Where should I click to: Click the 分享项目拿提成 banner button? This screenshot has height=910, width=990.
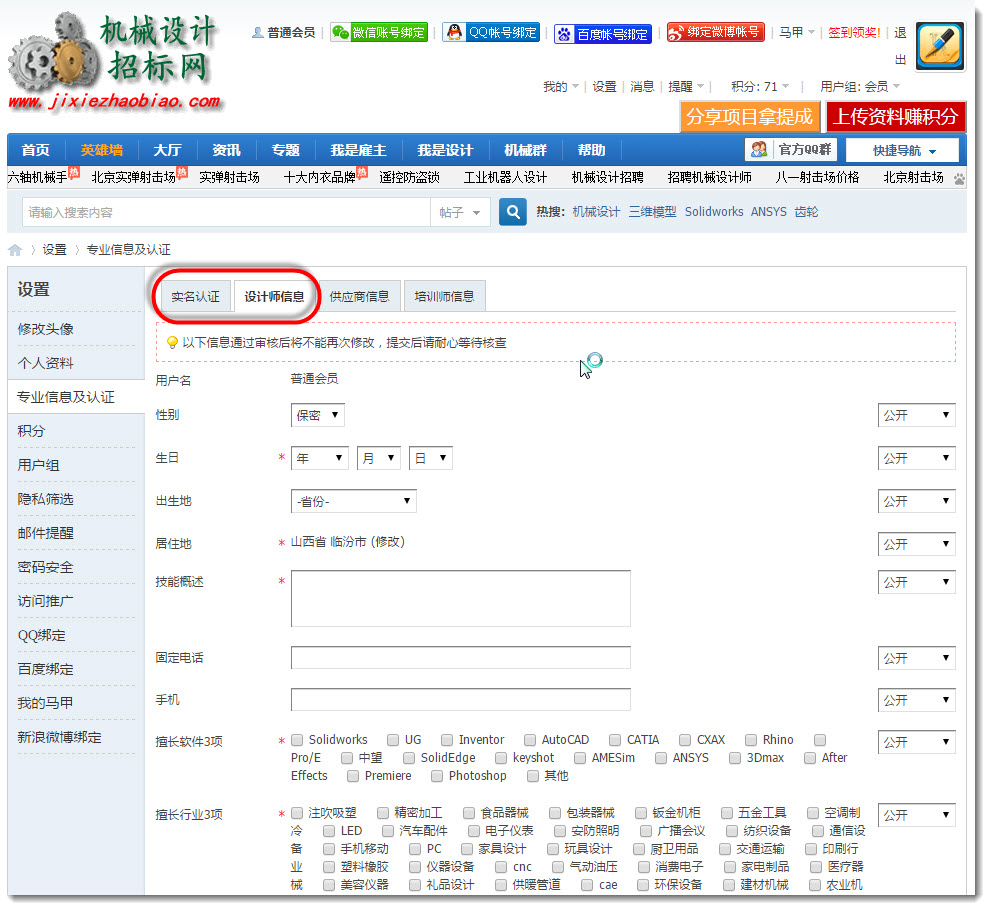(749, 117)
